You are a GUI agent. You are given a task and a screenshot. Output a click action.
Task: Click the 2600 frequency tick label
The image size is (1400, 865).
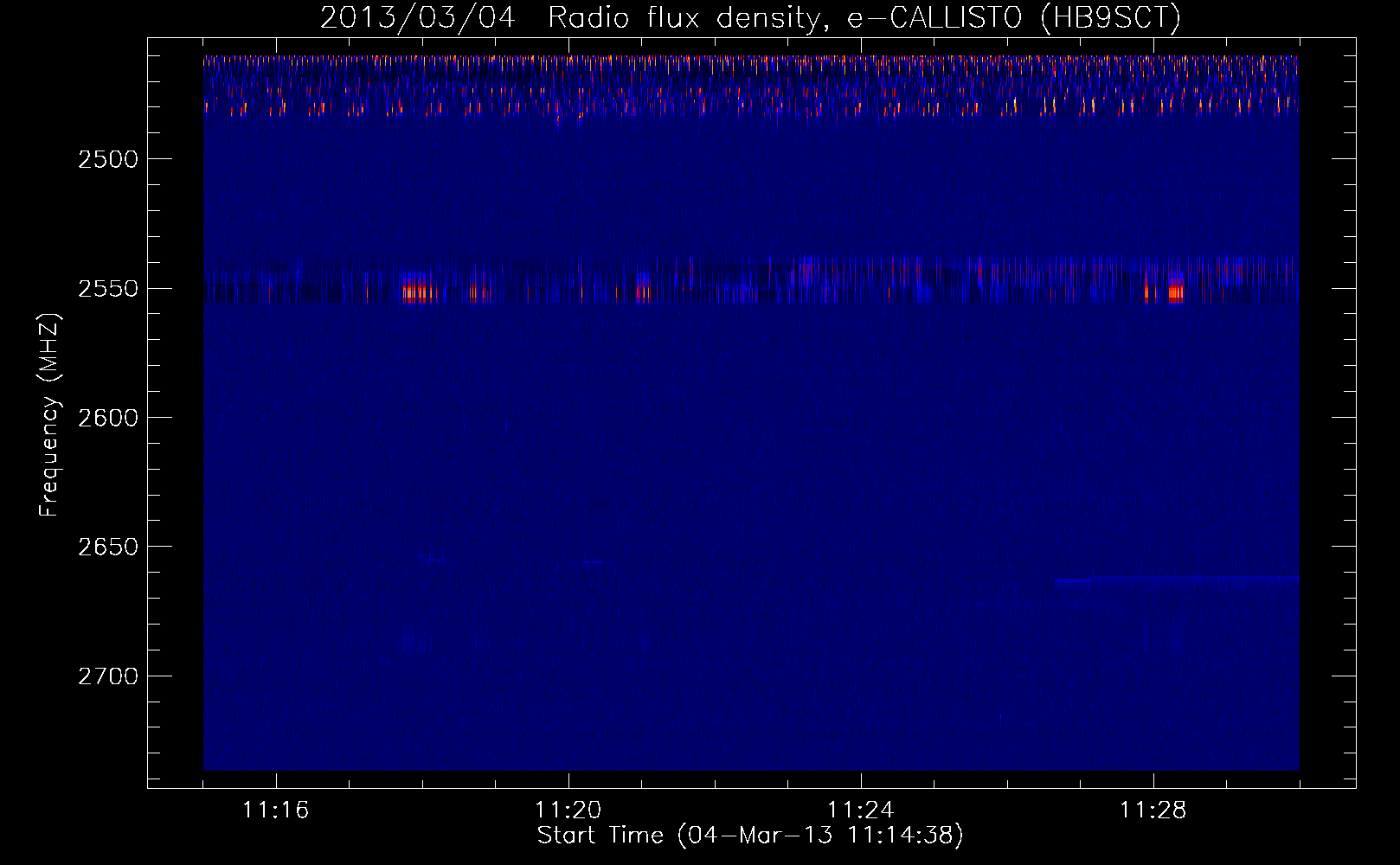[x=108, y=418]
